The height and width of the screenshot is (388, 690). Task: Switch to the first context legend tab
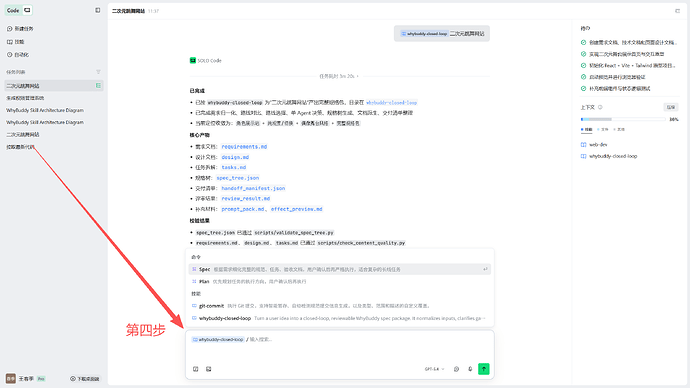pyautogui.click(x=587, y=129)
